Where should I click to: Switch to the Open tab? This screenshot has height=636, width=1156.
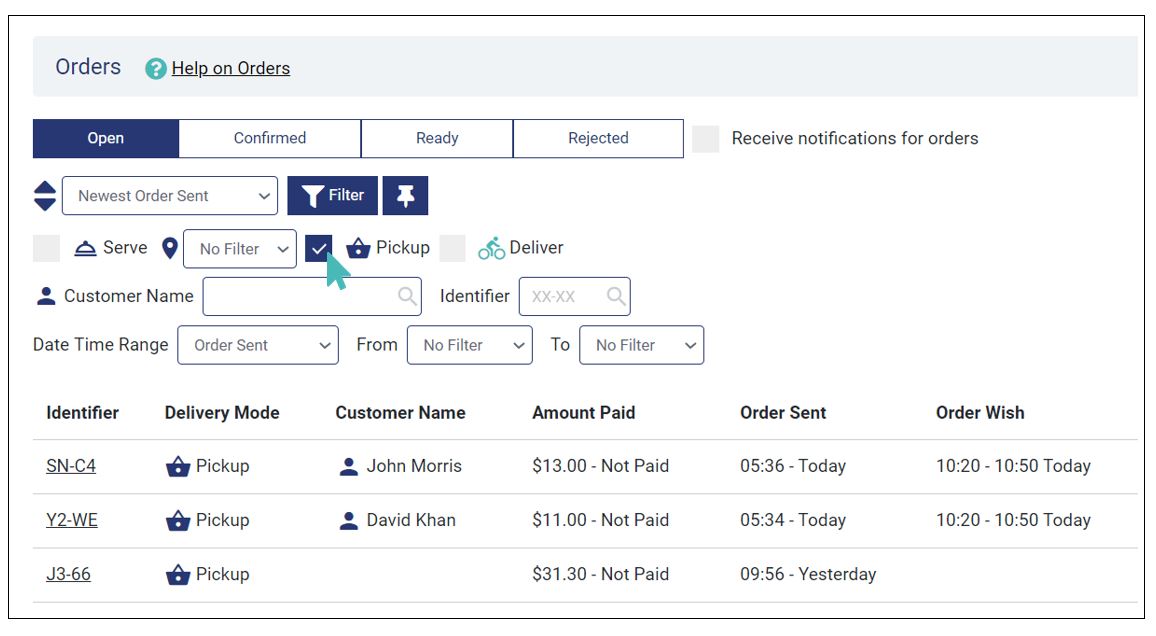[x=105, y=139]
